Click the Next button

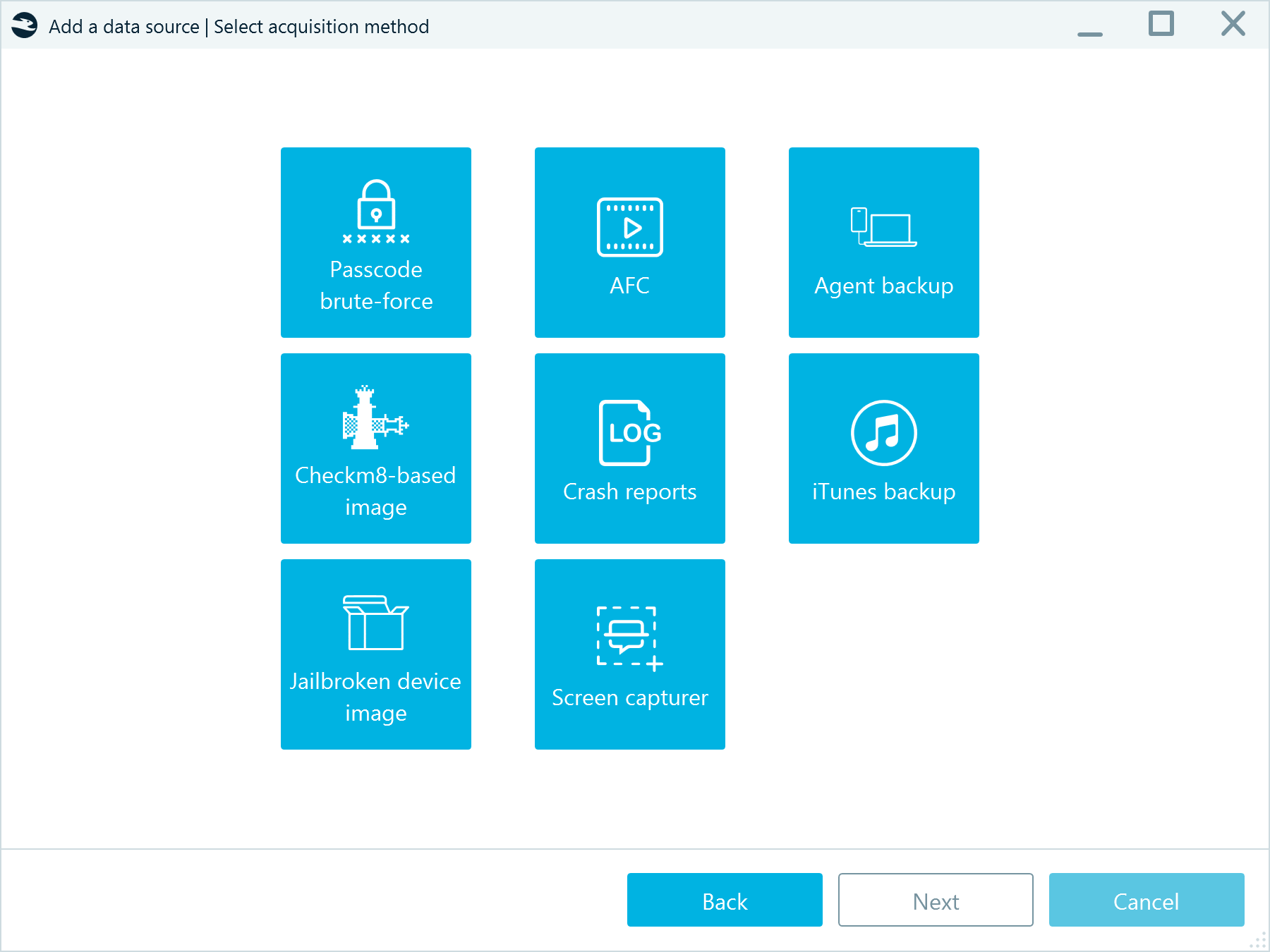tap(936, 900)
